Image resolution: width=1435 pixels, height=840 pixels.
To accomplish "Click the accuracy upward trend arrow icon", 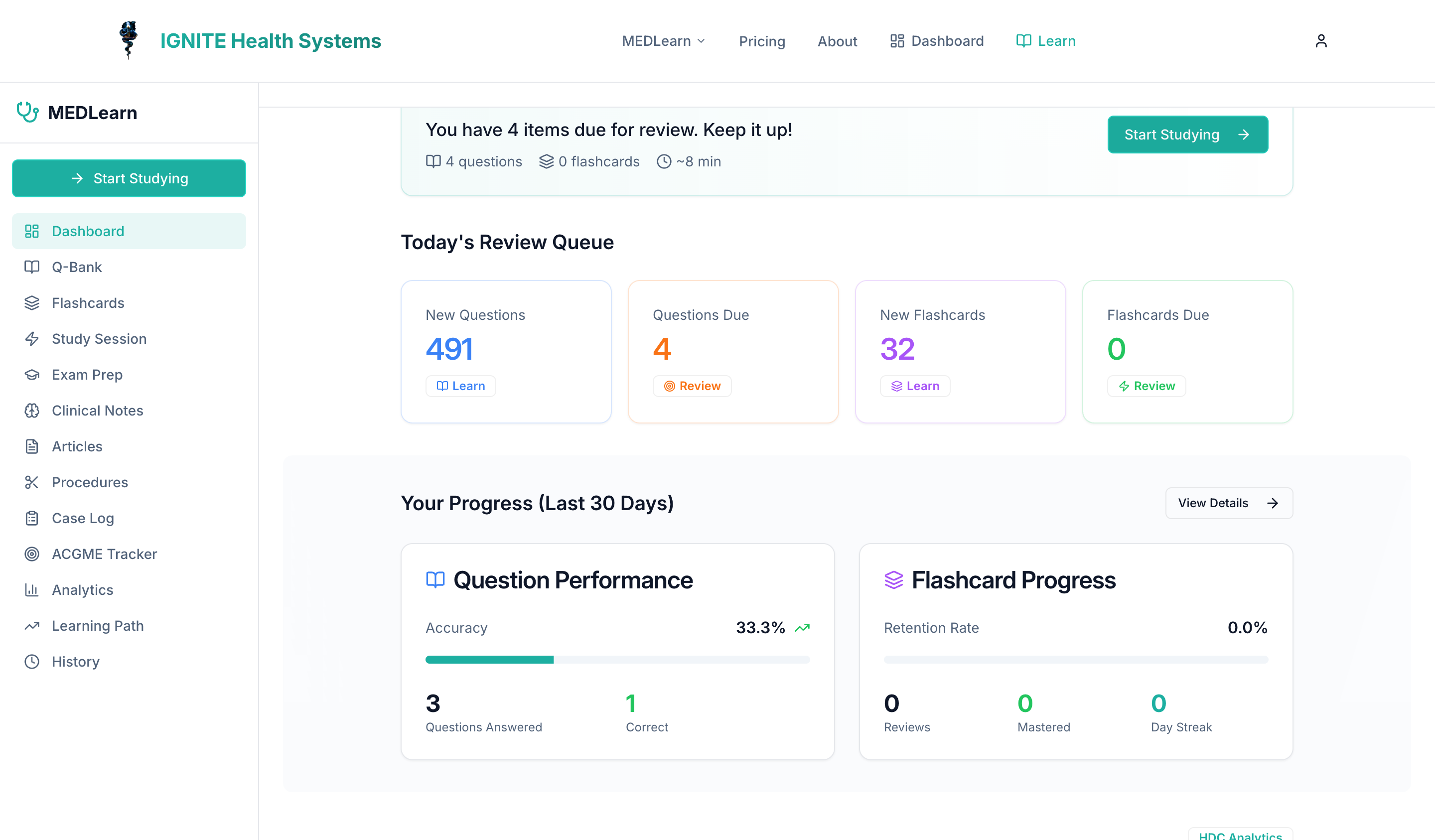I will click(802, 628).
